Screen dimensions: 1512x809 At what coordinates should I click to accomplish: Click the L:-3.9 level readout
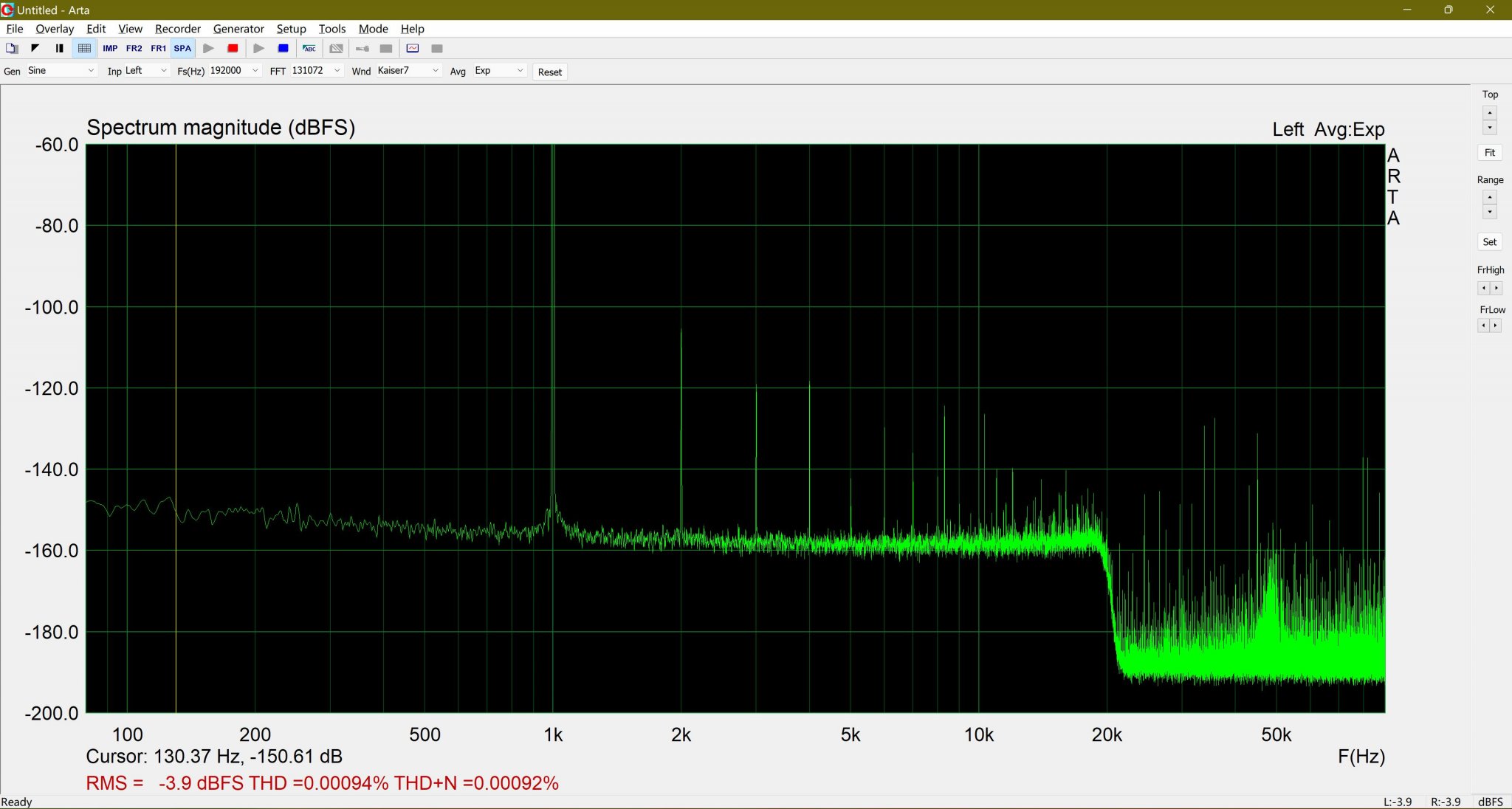pos(1398,802)
